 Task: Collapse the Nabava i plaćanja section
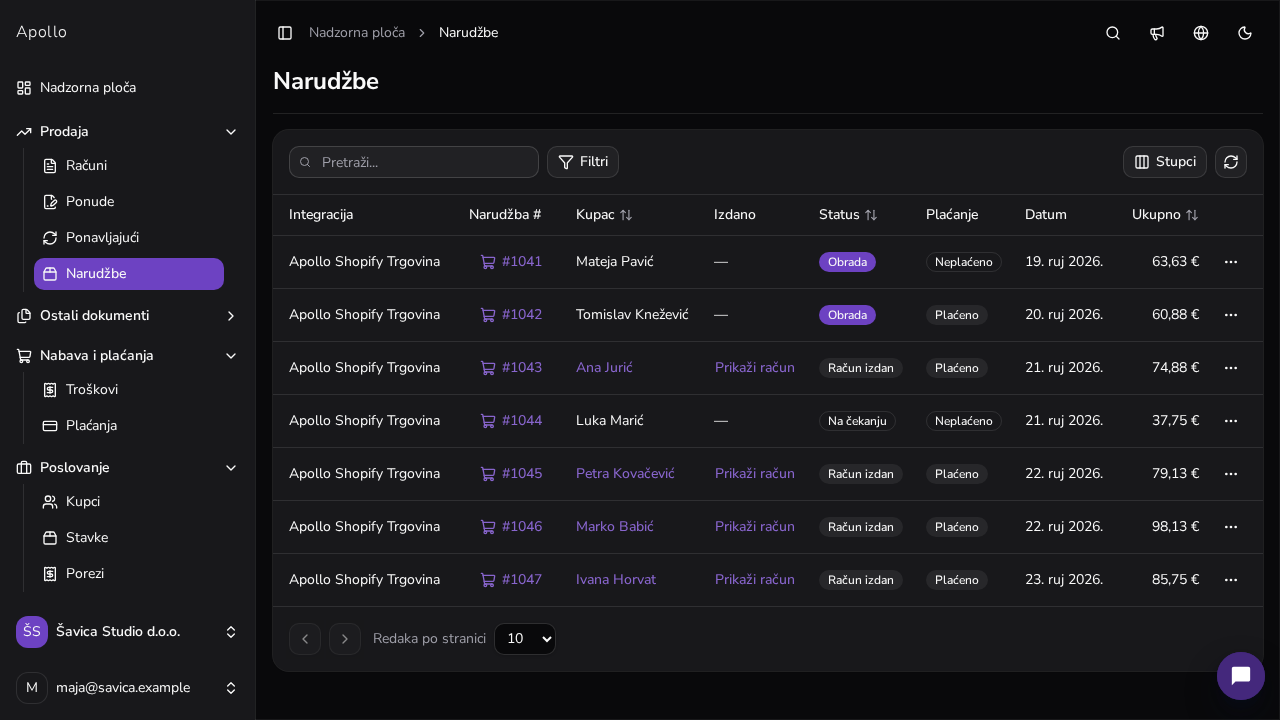127,356
